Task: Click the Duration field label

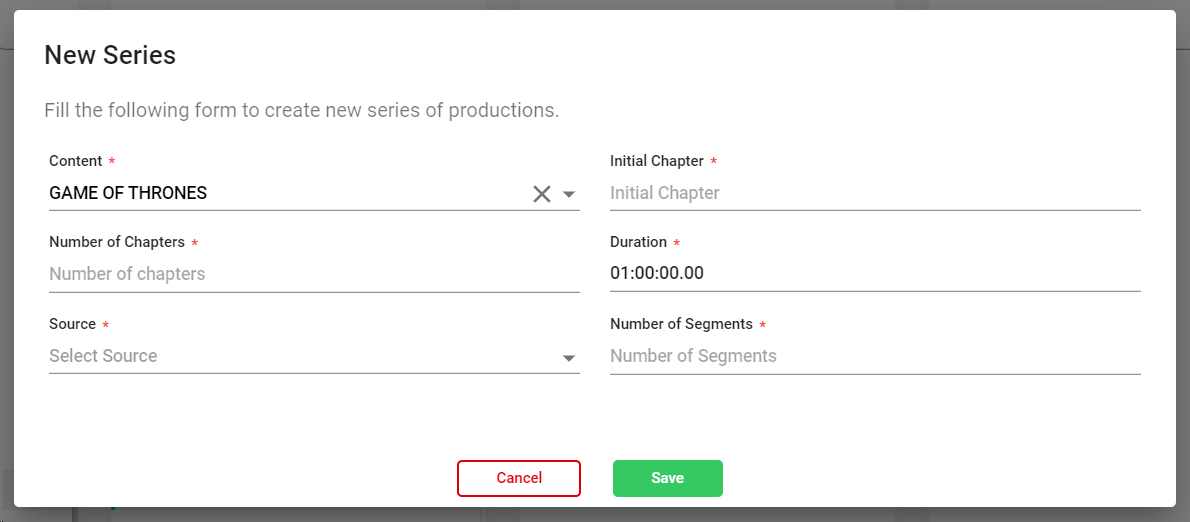Action: [638, 242]
